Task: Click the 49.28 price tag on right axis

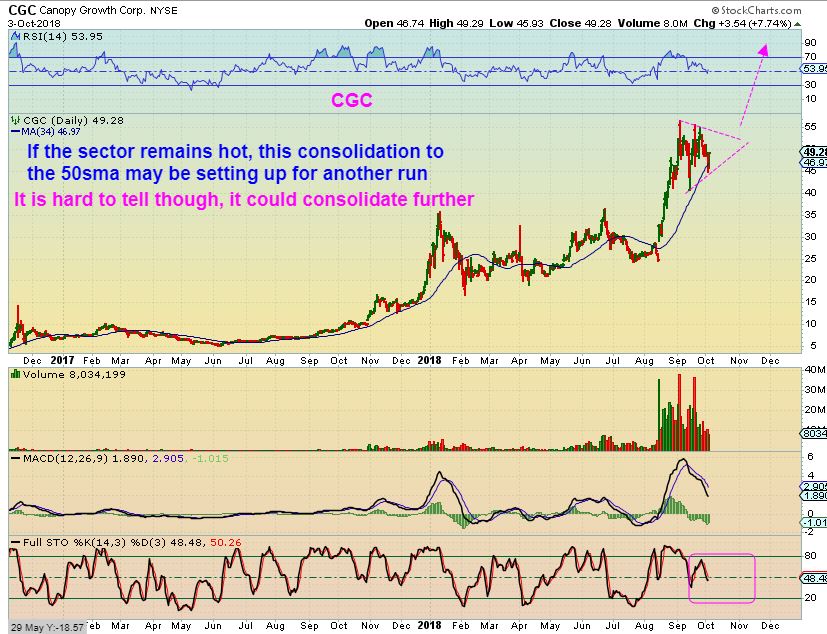Action: coord(814,152)
